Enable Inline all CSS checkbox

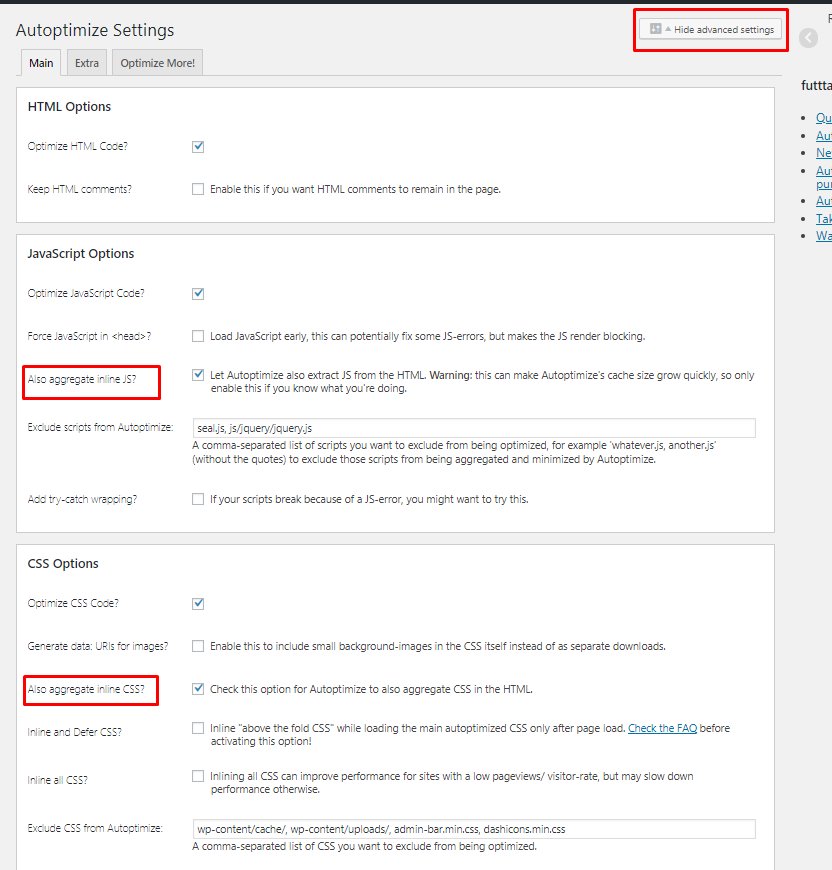(198, 776)
